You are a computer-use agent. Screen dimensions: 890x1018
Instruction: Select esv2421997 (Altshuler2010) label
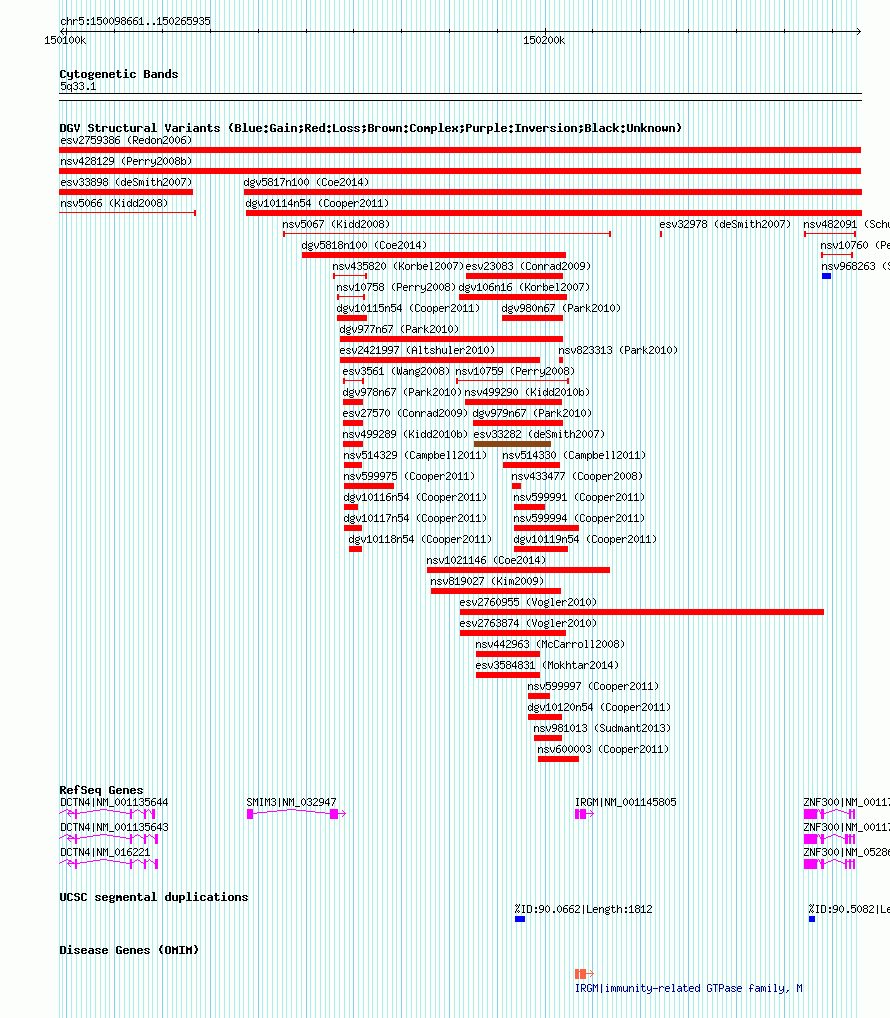417,350
